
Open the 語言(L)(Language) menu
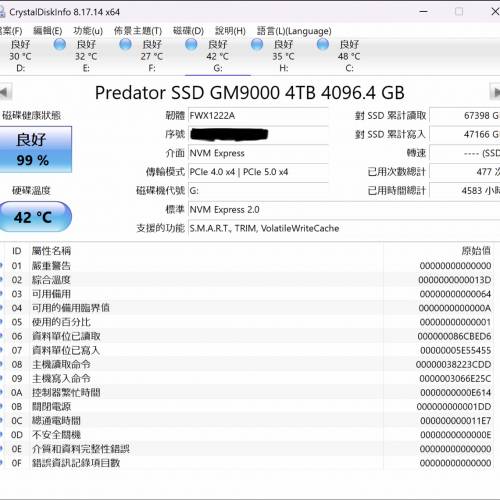click(x=294, y=31)
